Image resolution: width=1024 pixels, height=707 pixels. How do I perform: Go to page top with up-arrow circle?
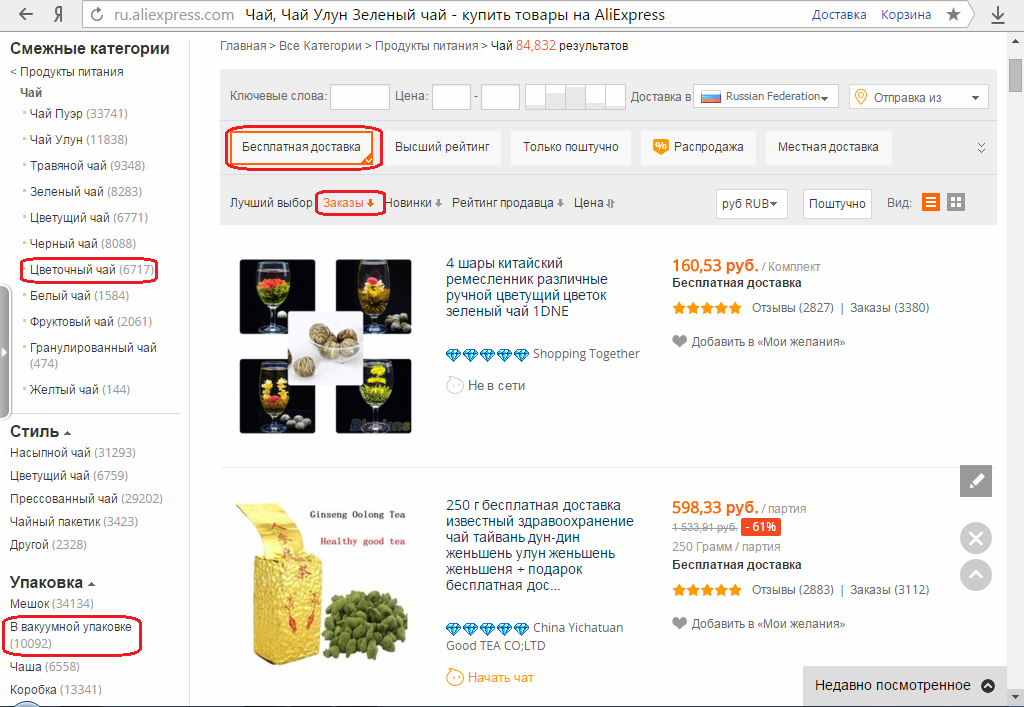tap(976, 575)
